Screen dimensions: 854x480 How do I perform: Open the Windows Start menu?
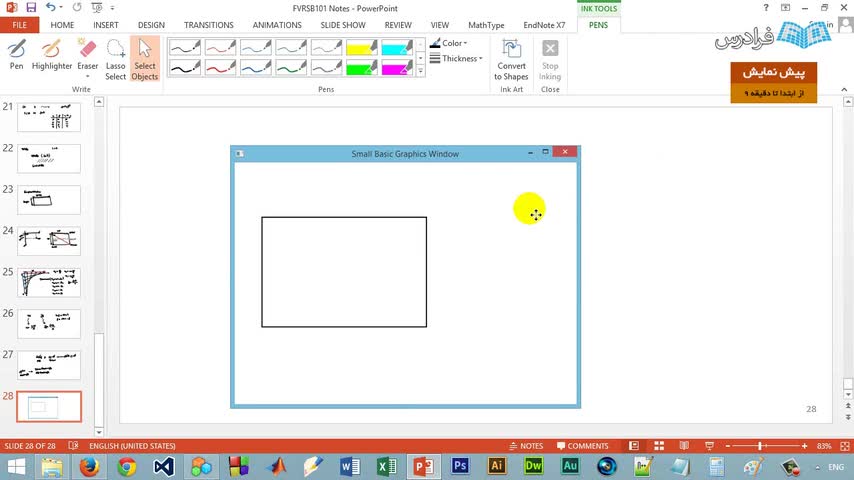tap(16, 467)
